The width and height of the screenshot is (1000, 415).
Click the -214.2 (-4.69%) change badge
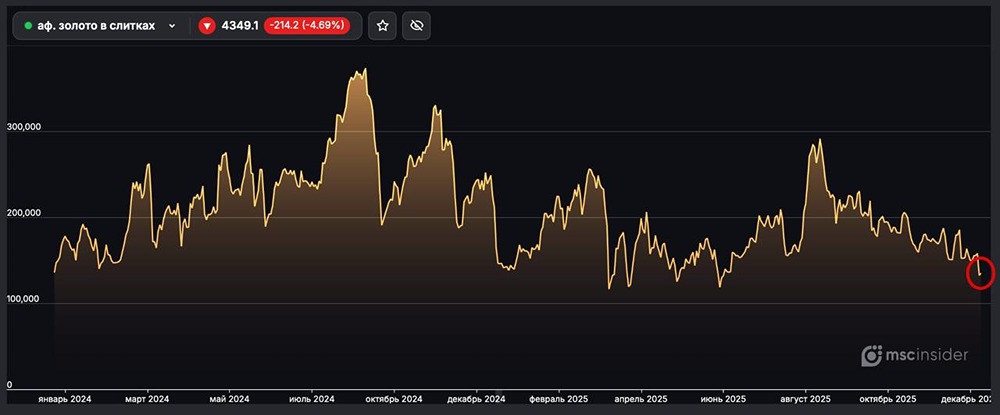coord(307,26)
